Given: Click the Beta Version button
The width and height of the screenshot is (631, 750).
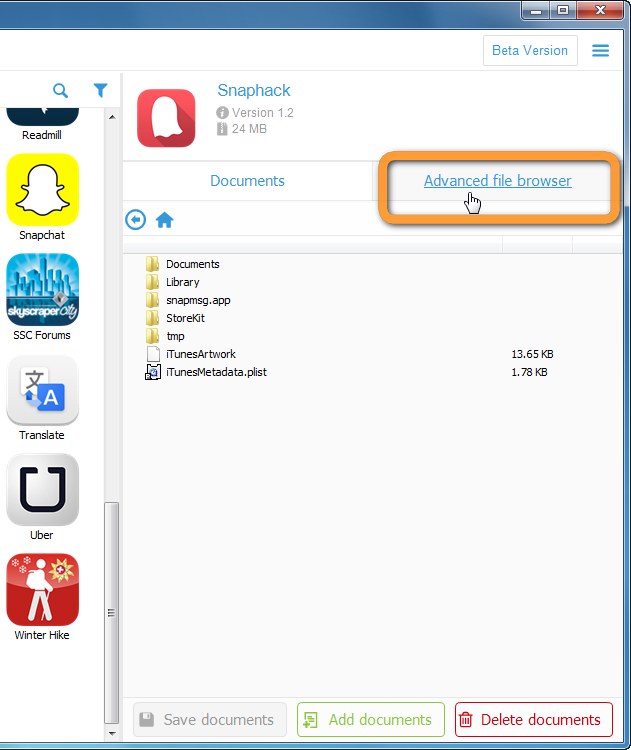Looking at the screenshot, I should (x=530, y=50).
